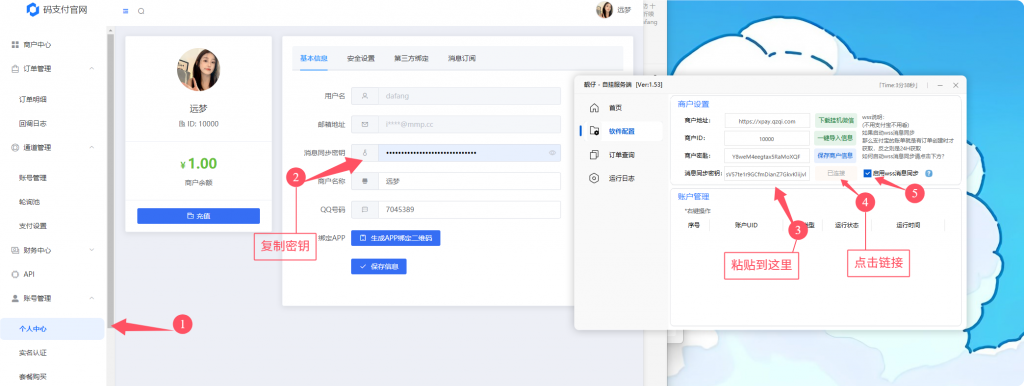Image resolution: width=1024 pixels, height=386 pixels.
Task: Expand the 财务中心 menu chevron
Action: point(91,250)
